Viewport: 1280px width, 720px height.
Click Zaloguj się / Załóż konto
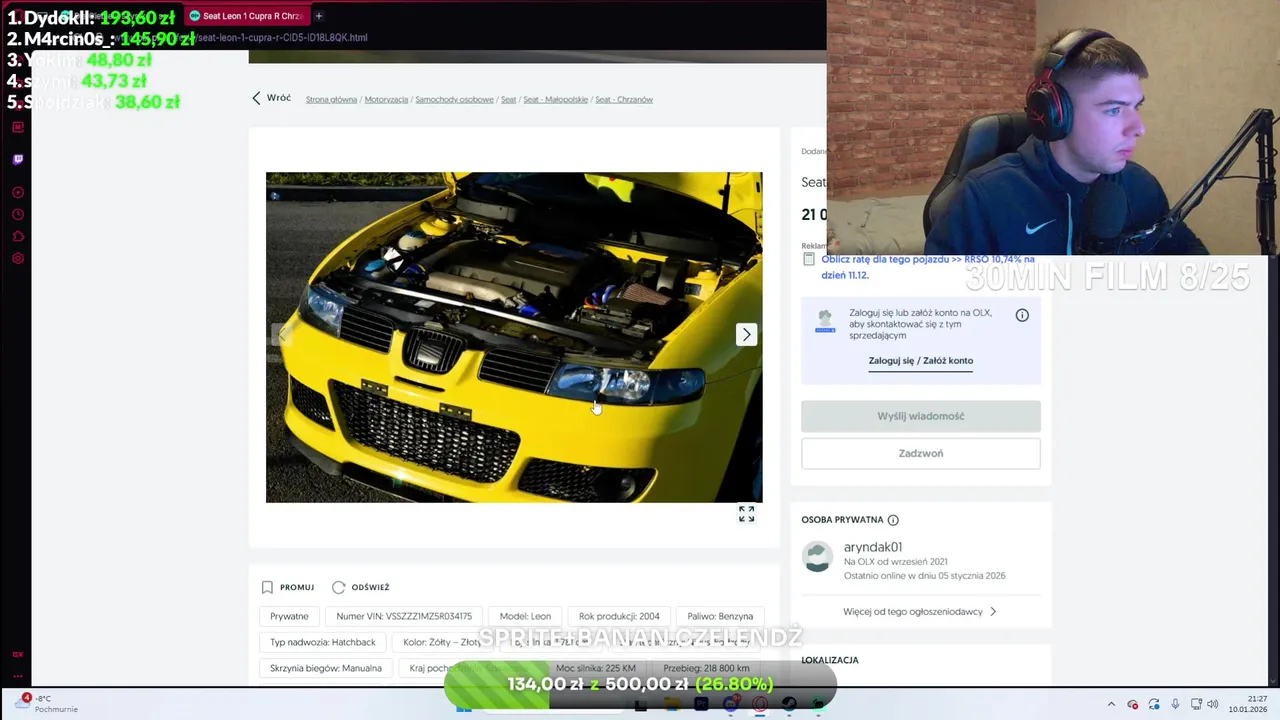click(x=920, y=361)
